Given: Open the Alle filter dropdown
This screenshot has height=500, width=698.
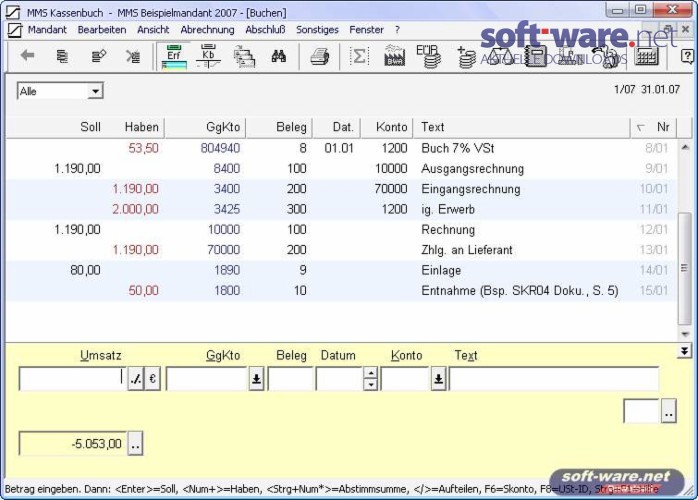Looking at the screenshot, I should click(95, 91).
